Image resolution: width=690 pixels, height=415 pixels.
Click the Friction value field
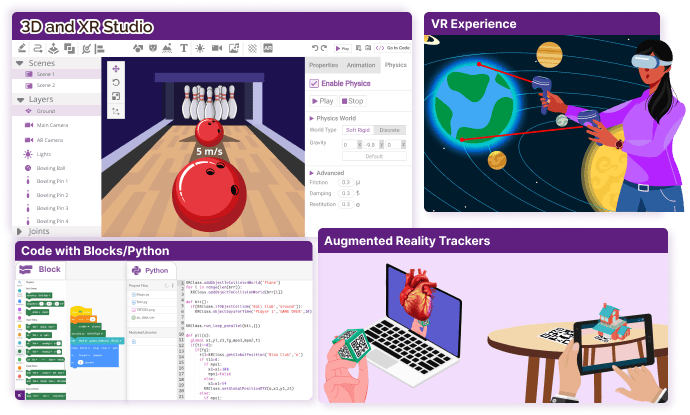(346, 182)
